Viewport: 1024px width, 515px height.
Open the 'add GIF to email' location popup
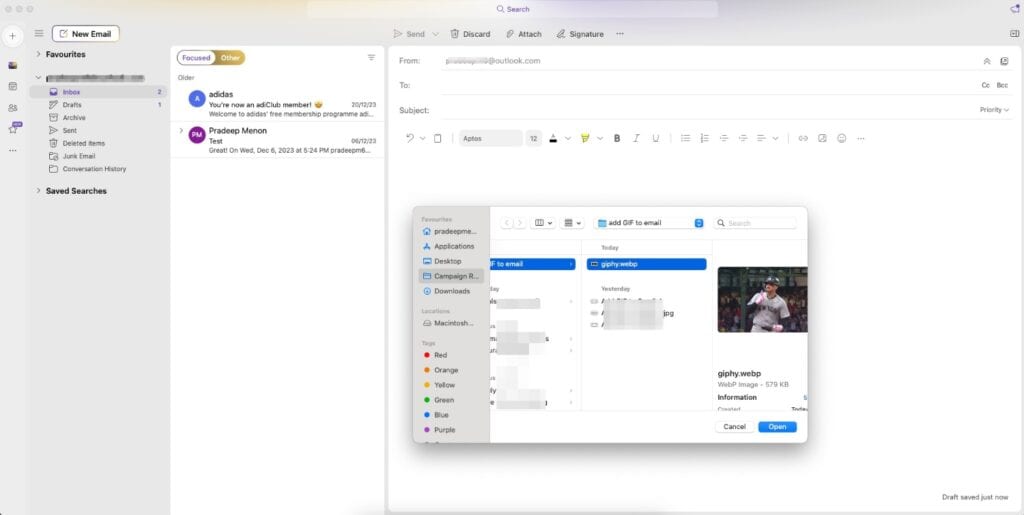[x=648, y=223]
